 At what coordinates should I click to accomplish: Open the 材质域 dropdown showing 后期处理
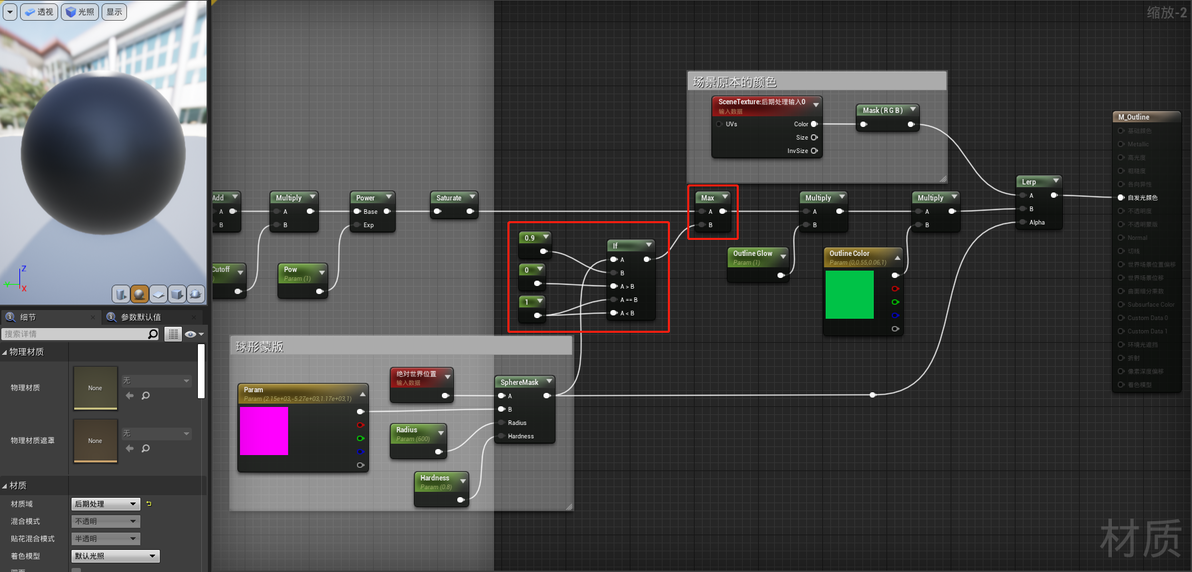[106, 504]
